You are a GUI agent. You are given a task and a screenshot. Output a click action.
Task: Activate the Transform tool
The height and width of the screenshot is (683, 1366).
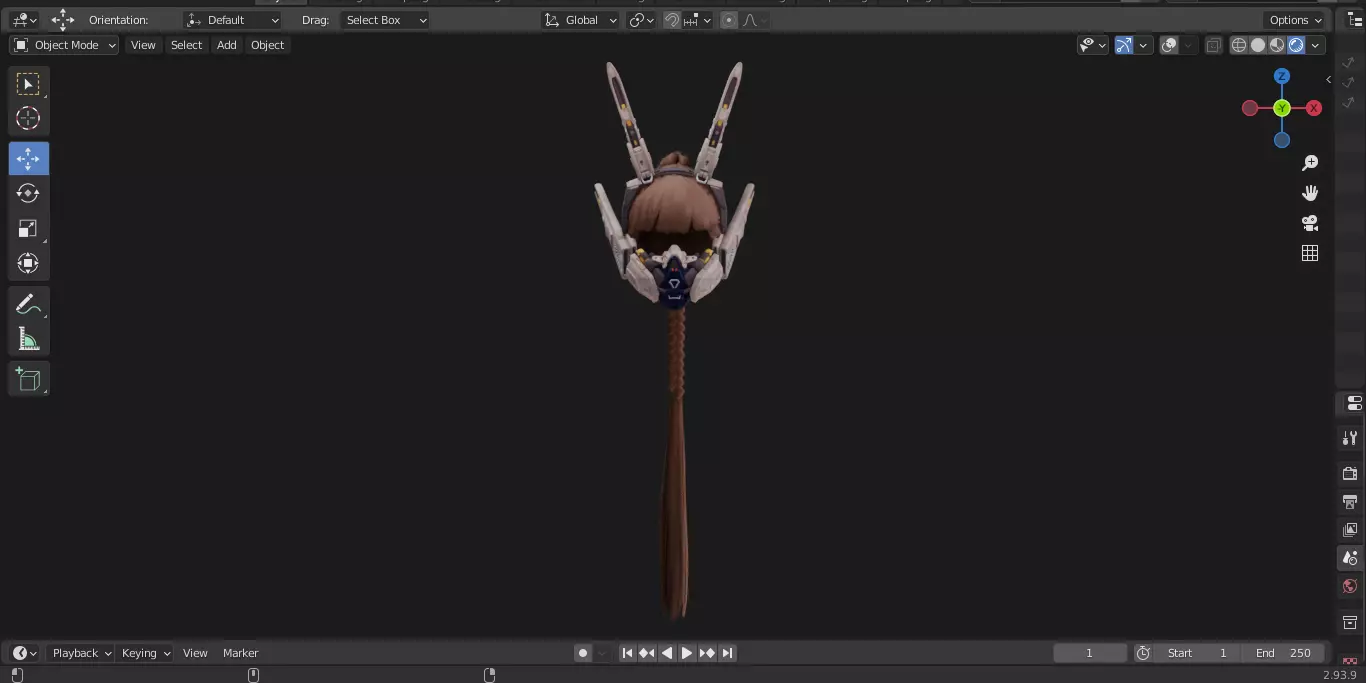point(28,263)
